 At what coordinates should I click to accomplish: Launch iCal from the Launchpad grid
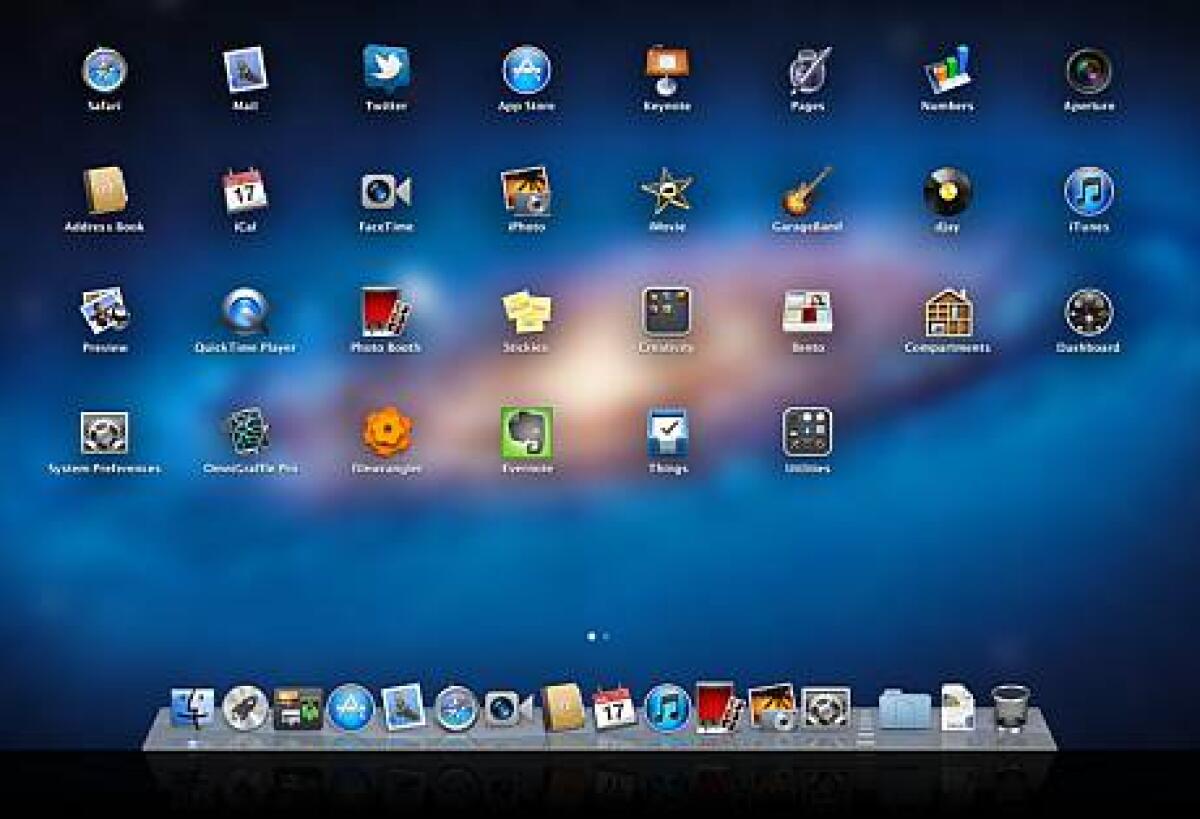point(245,191)
